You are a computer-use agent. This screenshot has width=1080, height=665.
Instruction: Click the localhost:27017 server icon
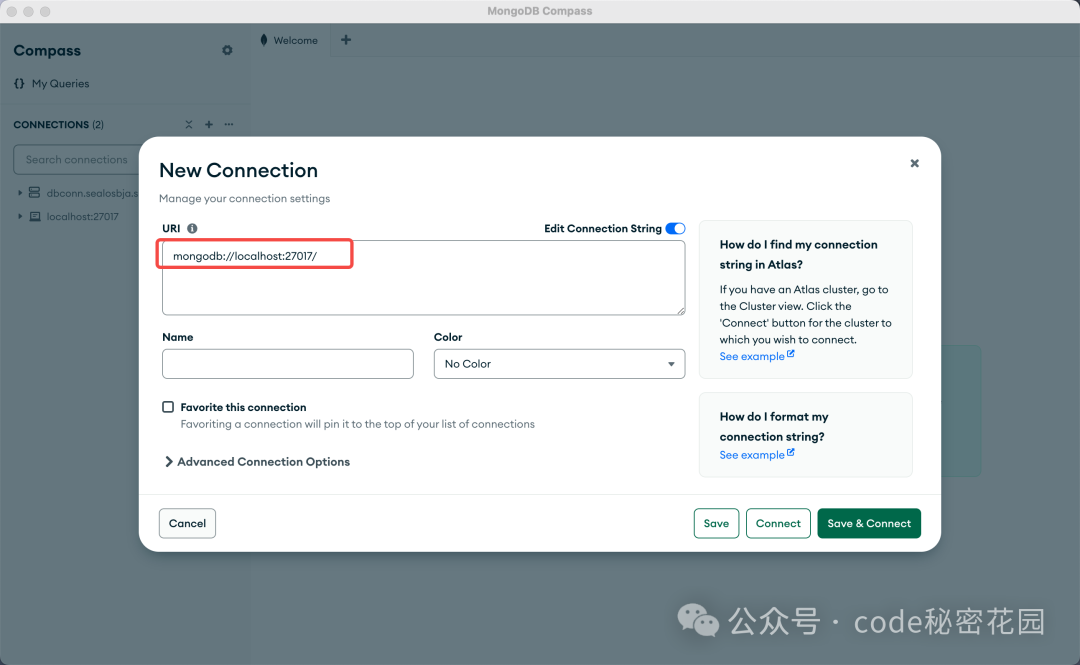pos(33,216)
